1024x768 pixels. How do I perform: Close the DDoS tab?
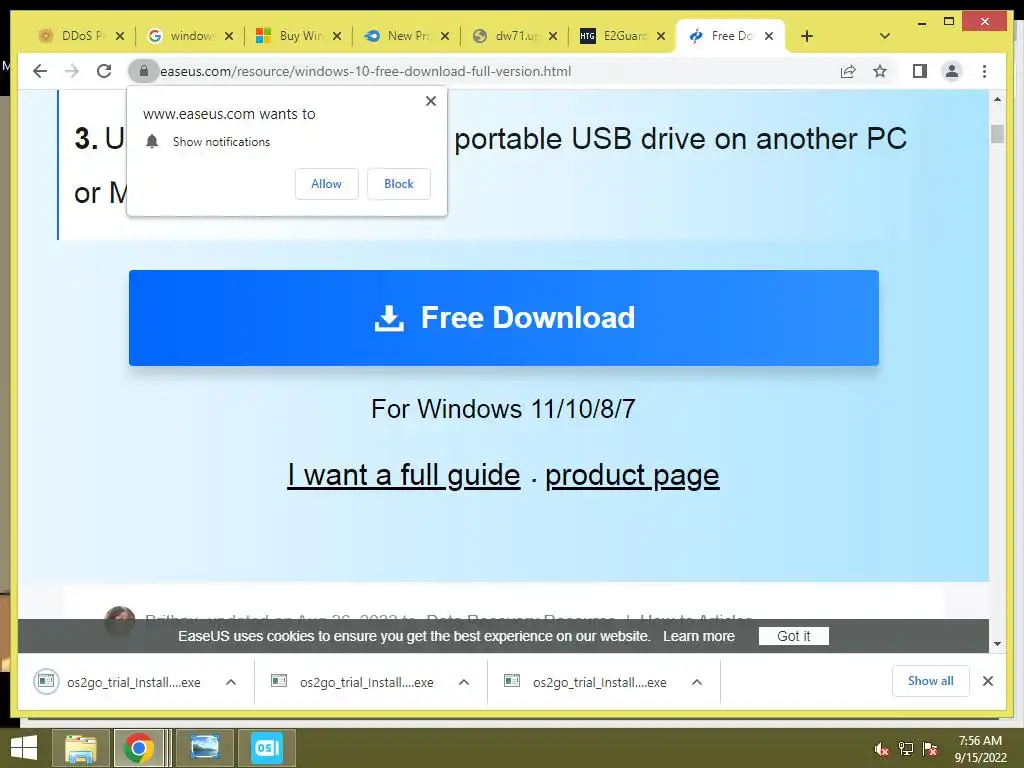click(x=120, y=36)
